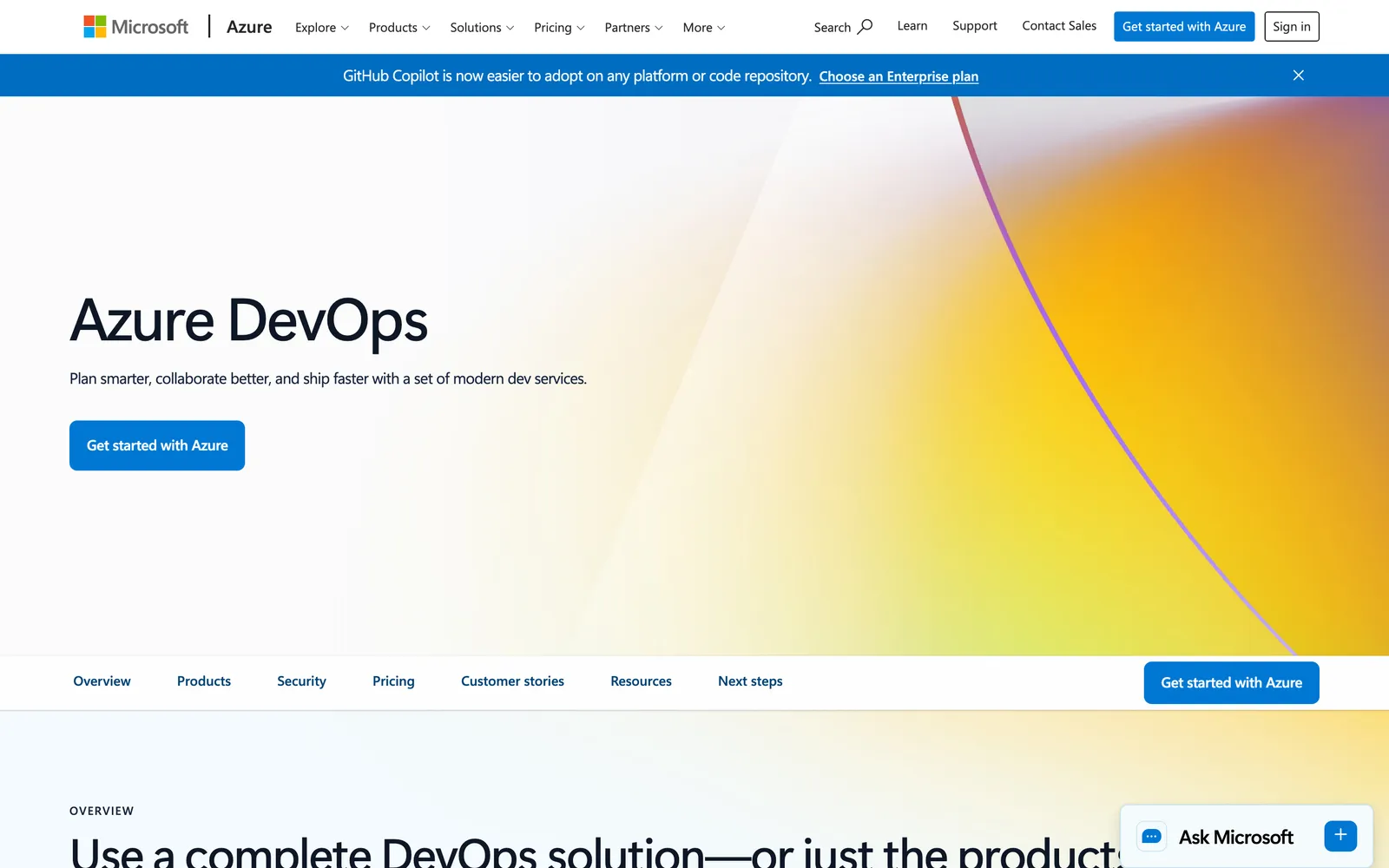The image size is (1389, 868).
Task: Switch to the Products section tab
Action: pyautogui.click(x=204, y=681)
